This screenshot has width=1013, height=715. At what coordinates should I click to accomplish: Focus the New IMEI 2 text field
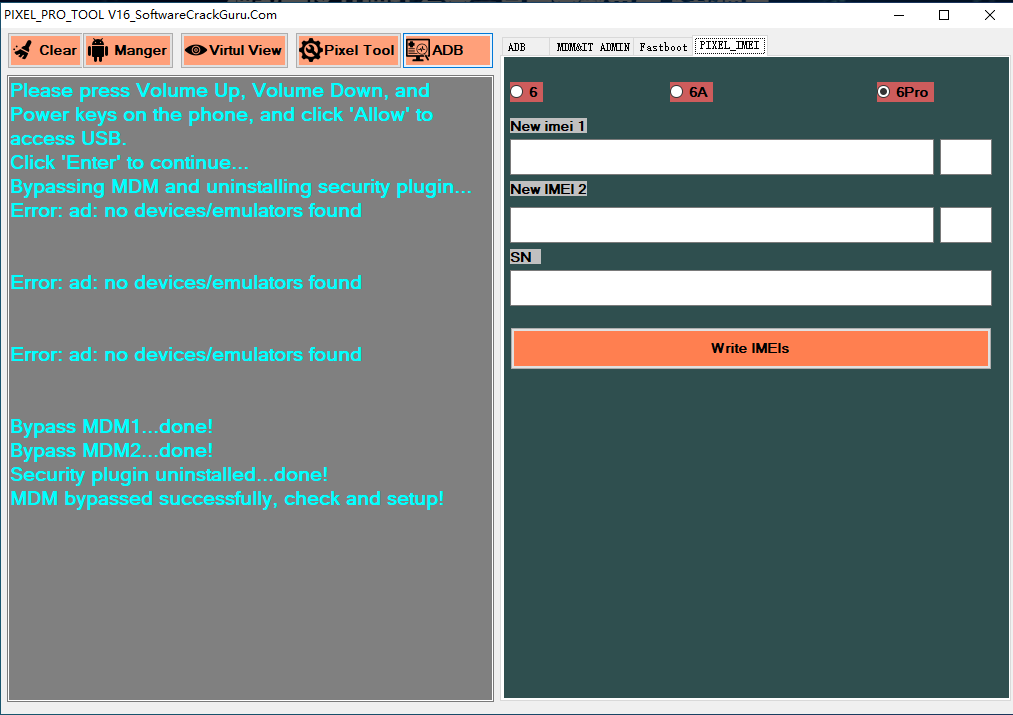point(721,225)
